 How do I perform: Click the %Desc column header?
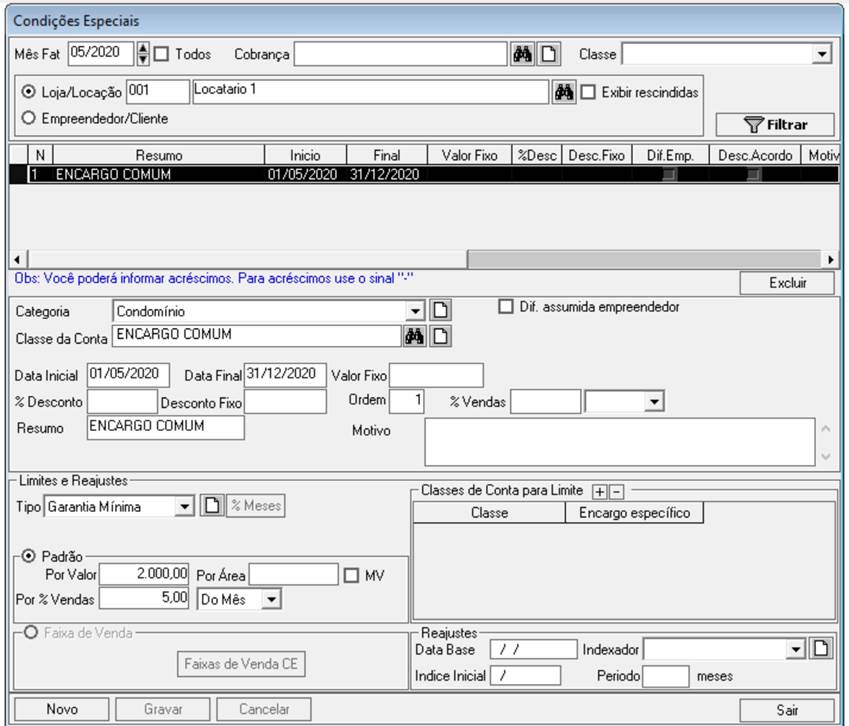(x=537, y=155)
